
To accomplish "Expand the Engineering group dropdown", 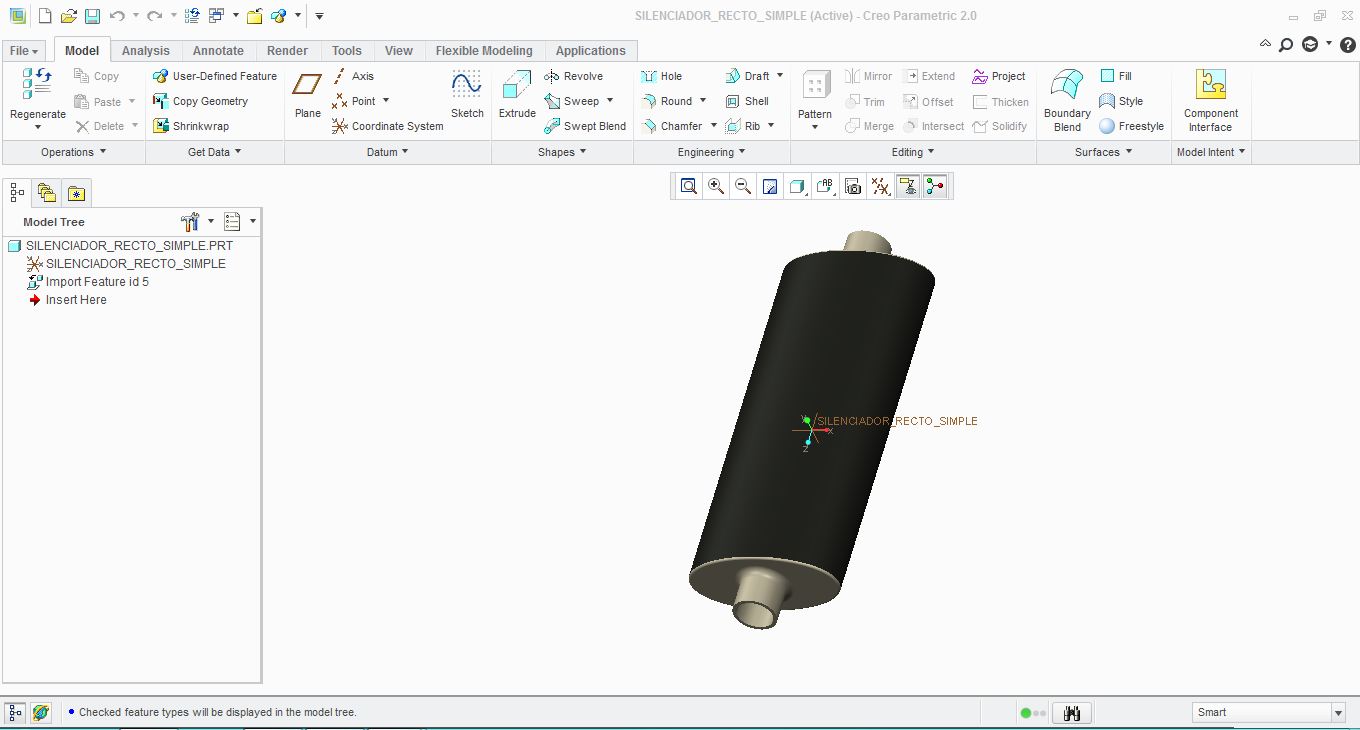I will [x=712, y=152].
